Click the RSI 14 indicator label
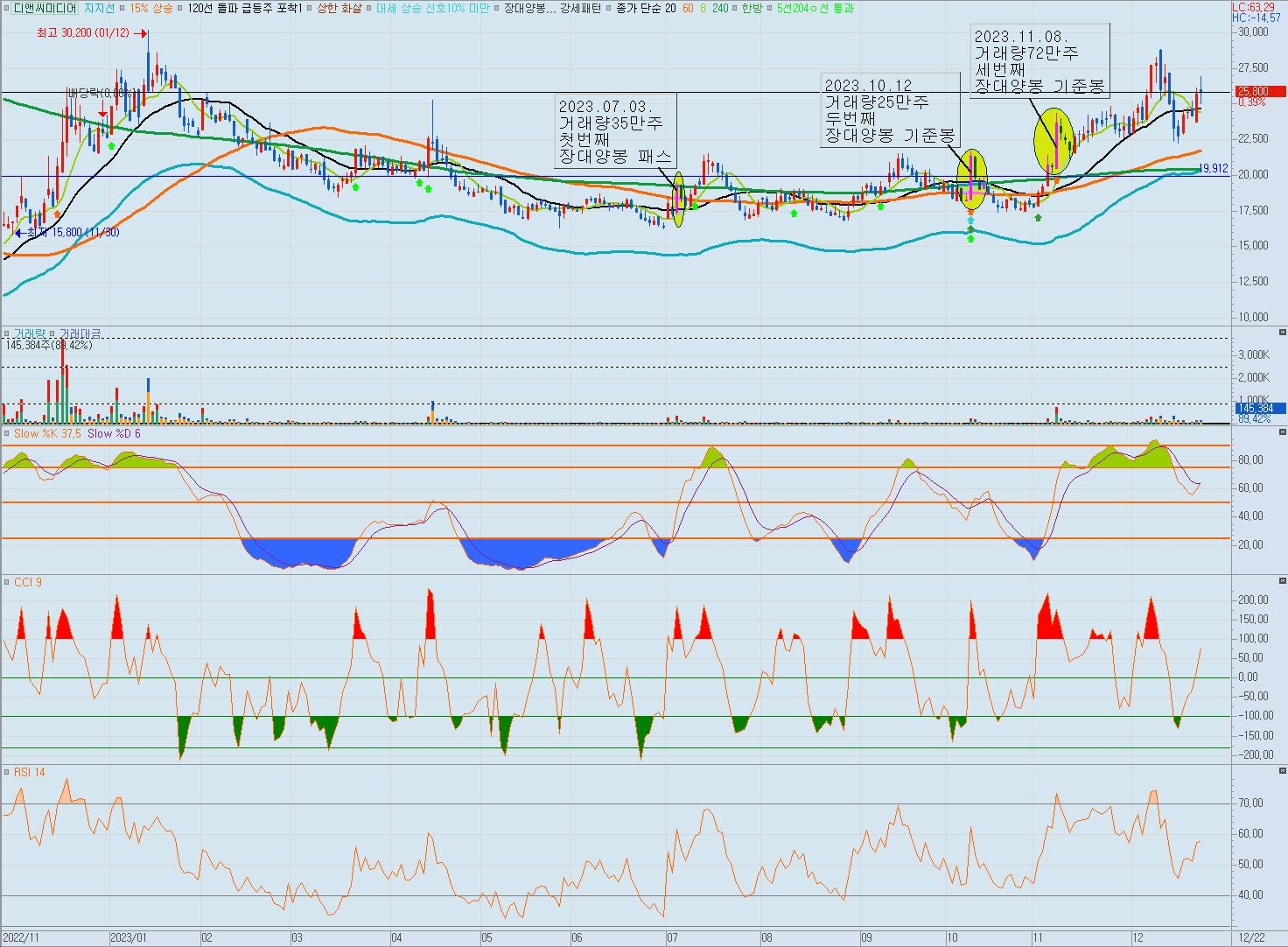Viewport: 1288px width, 947px height. pos(29,772)
